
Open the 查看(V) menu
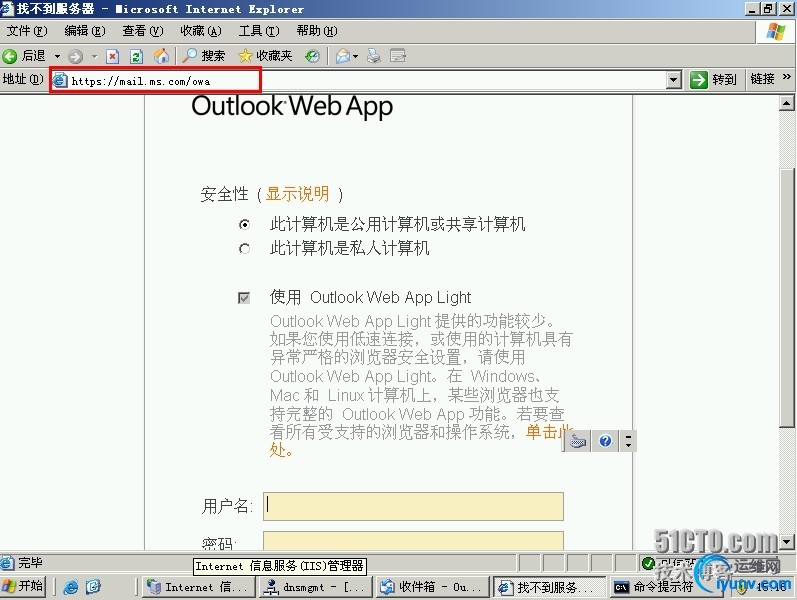point(142,31)
